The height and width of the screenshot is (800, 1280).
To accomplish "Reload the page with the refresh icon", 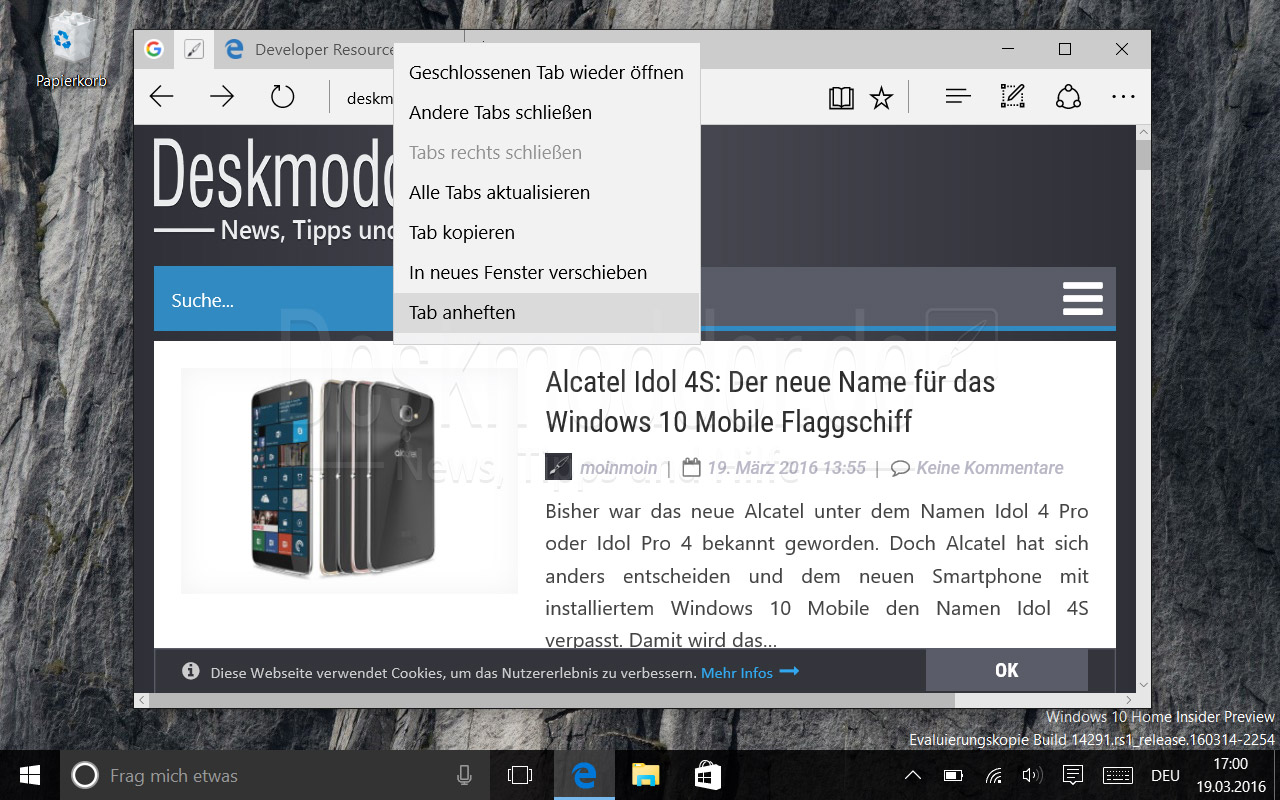I will [x=283, y=97].
